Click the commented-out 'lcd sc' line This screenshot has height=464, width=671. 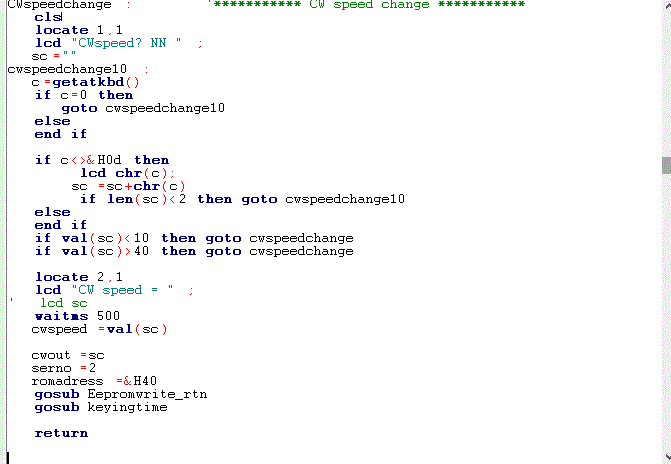point(64,303)
